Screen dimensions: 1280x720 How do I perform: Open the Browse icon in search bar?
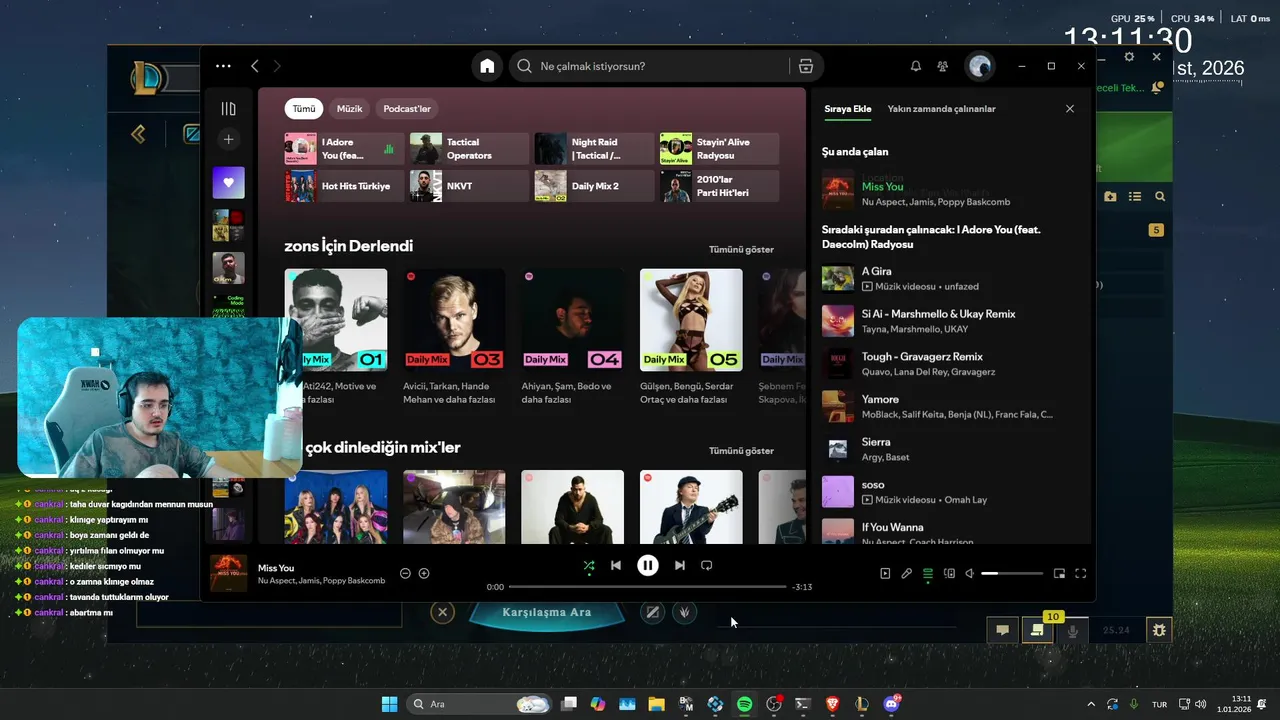click(806, 66)
